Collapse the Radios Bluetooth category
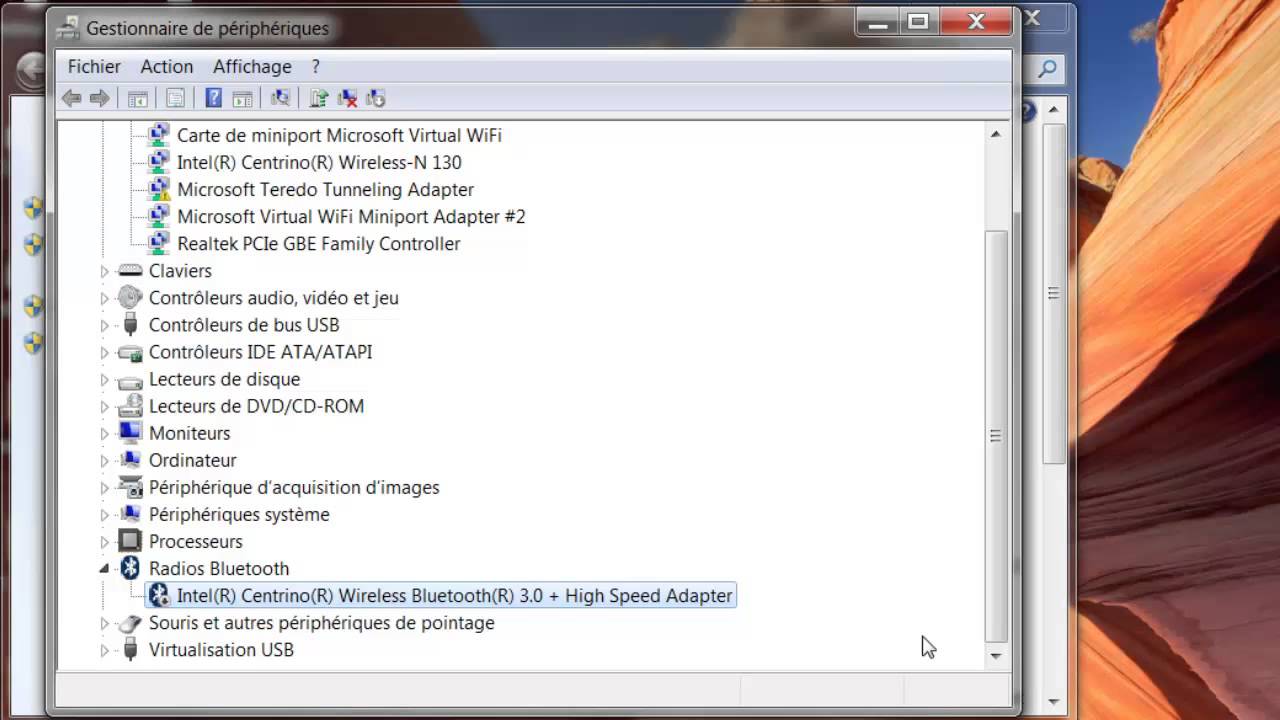1280x720 pixels. 104,568
